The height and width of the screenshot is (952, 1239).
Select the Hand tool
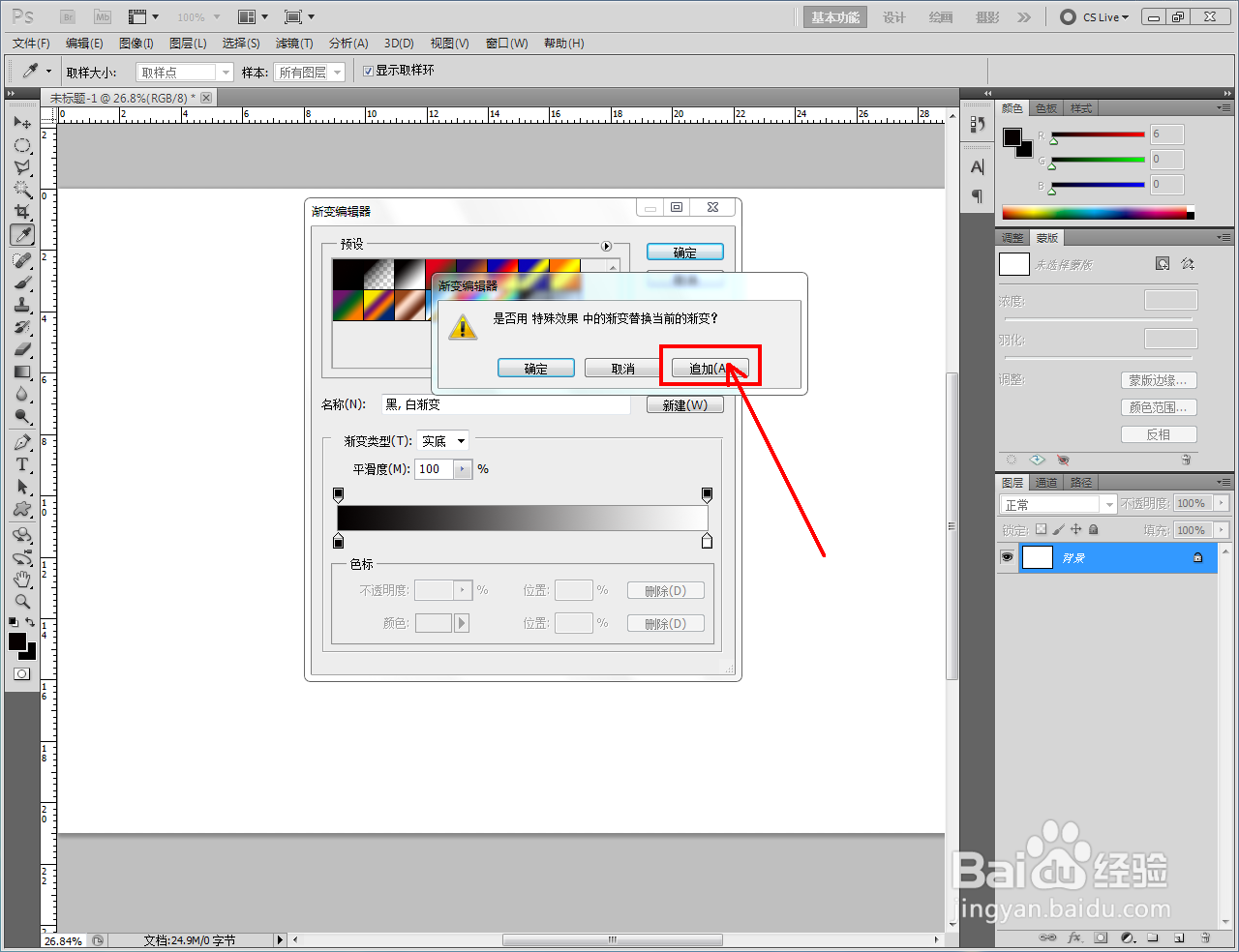coord(22,580)
